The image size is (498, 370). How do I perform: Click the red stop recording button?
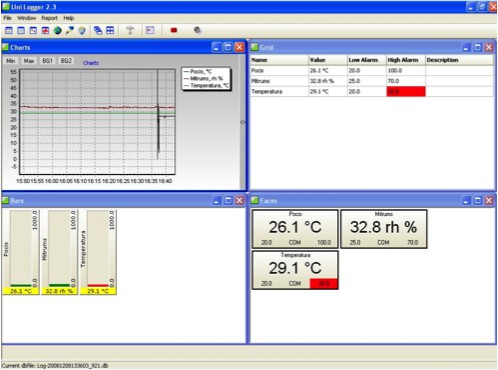click(x=174, y=30)
